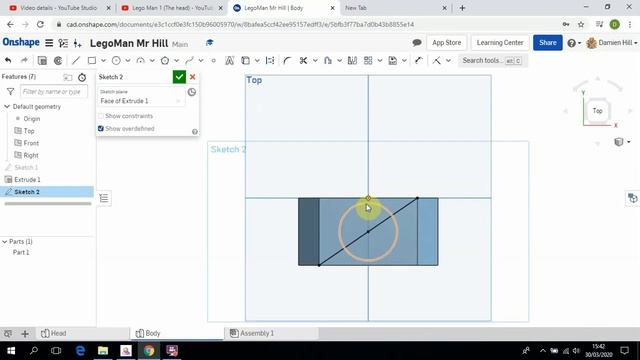Click the Redo arrow in the toolbar
This screenshot has width=640, height=360.
pos(24,60)
